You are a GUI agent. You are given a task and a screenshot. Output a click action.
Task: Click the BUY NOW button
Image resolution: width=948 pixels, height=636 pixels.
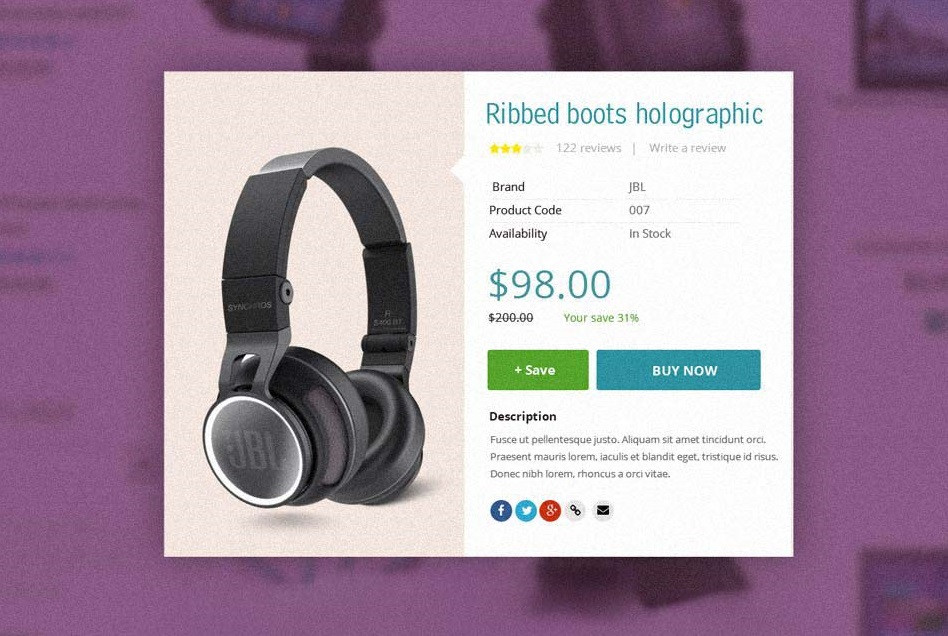678,370
